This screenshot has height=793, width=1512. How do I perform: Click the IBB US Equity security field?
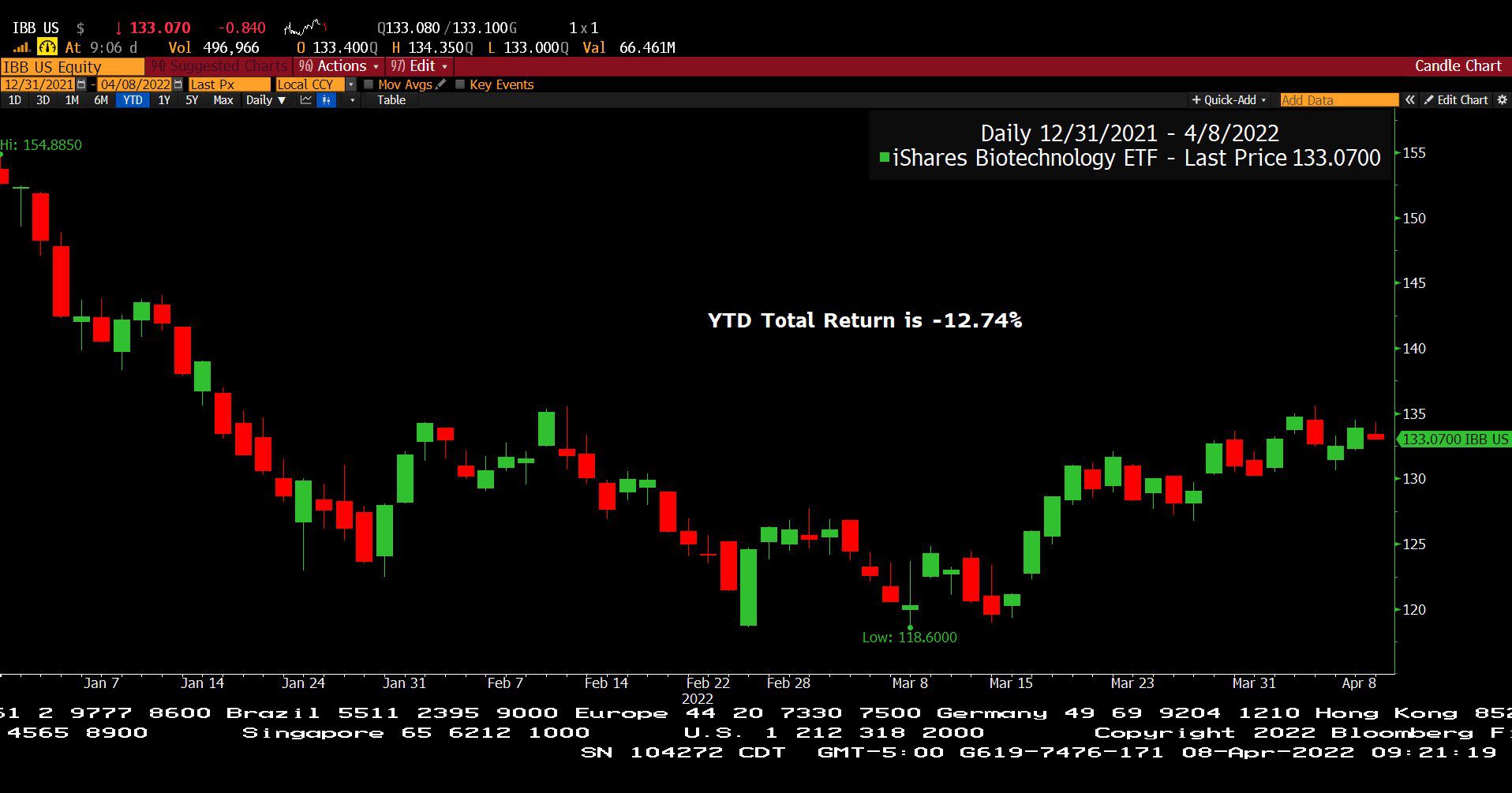point(73,67)
